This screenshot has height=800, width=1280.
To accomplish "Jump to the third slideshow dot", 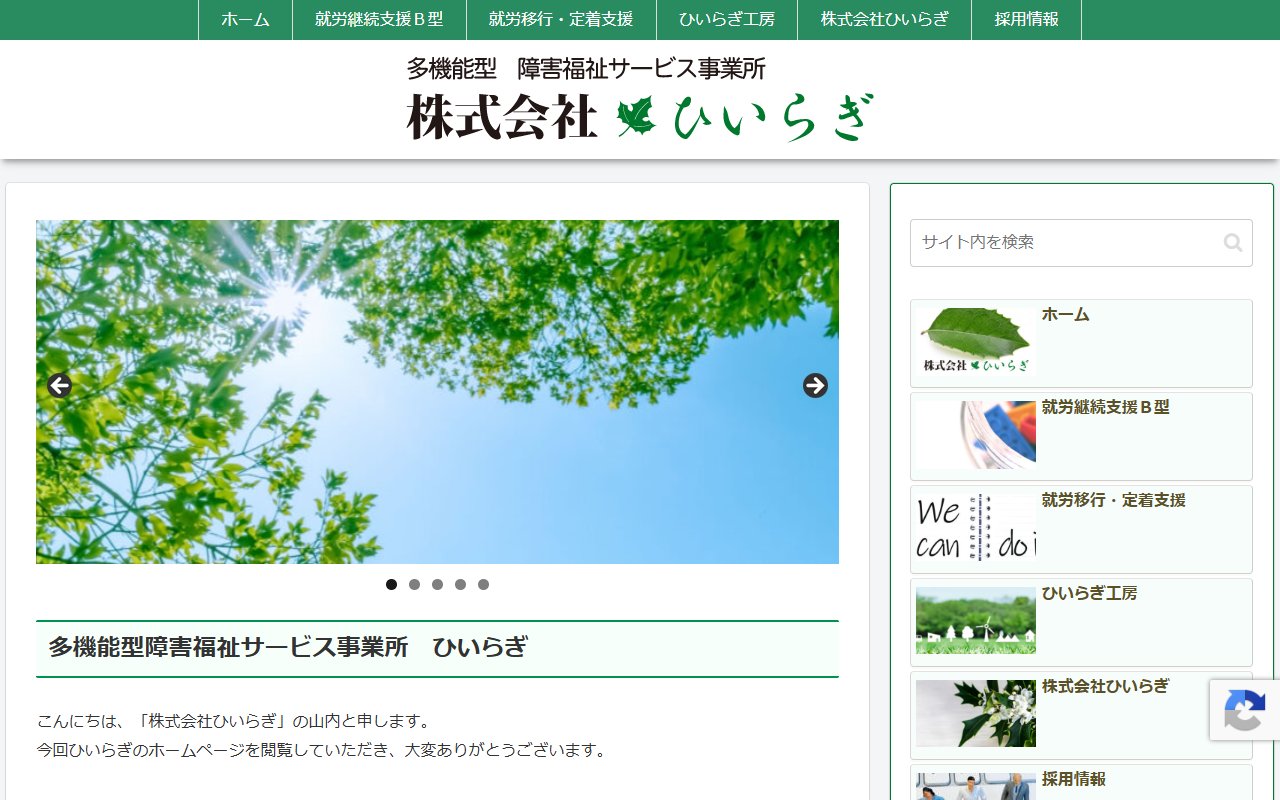I will point(437,584).
